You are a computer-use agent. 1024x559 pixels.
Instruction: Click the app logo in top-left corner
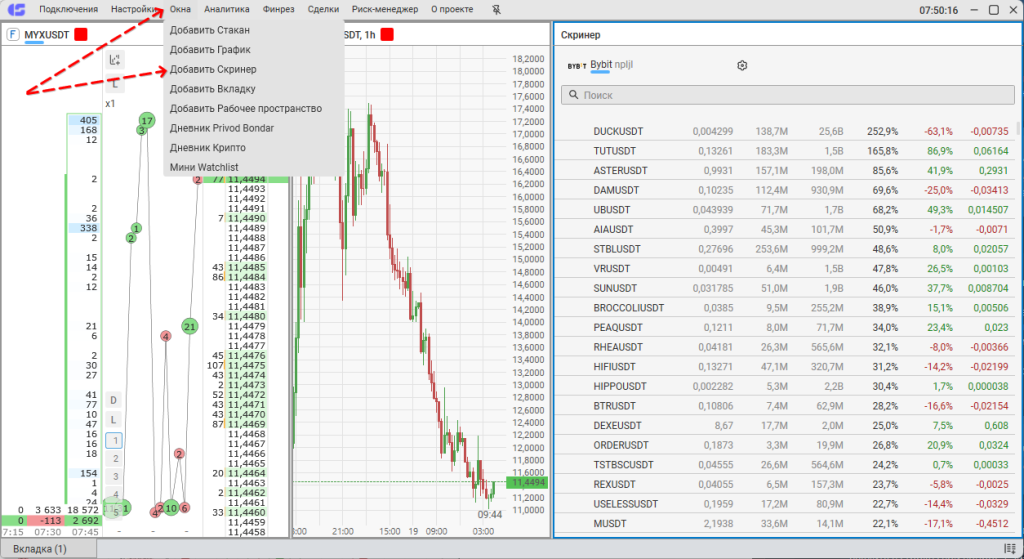(x=15, y=9)
